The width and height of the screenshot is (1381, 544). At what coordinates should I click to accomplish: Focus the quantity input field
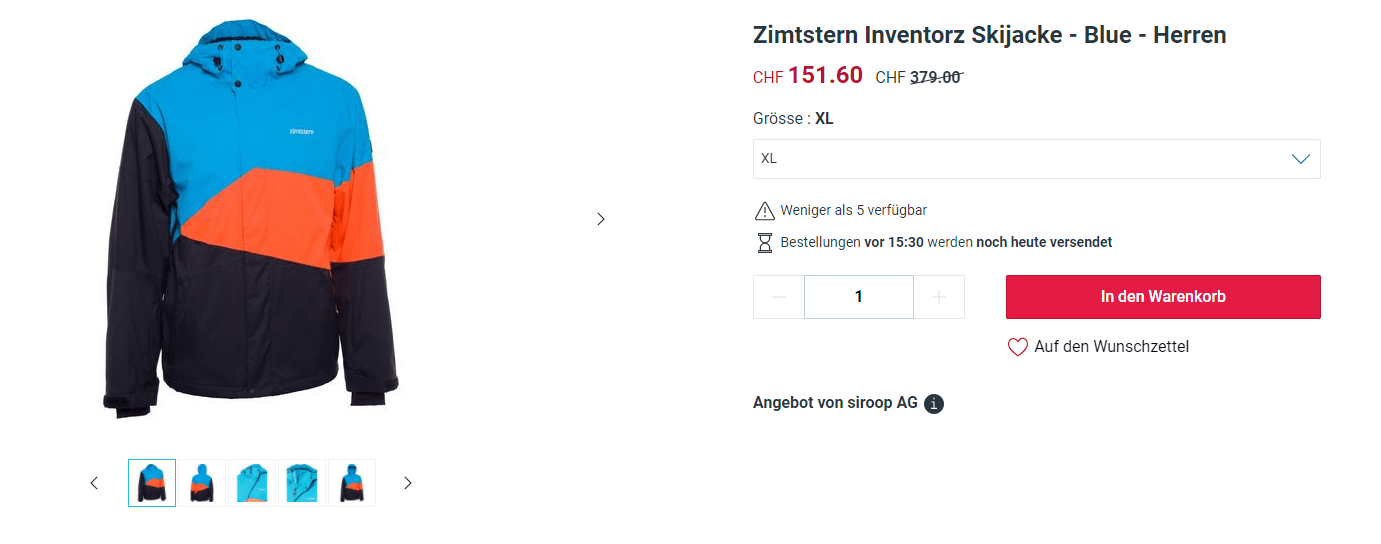[x=858, y=297]
